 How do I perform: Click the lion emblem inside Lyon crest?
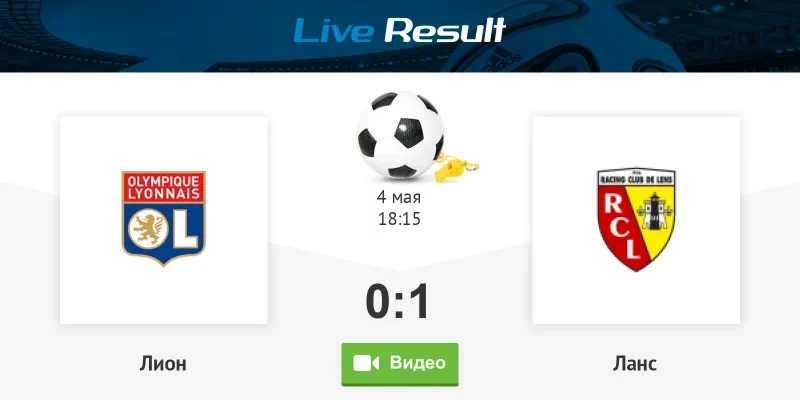148,230
